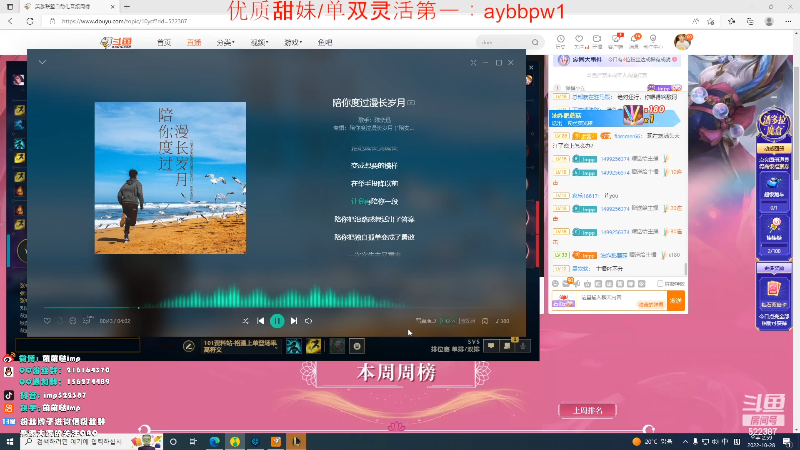Click the browser address bar URL

tap(124, 21)
